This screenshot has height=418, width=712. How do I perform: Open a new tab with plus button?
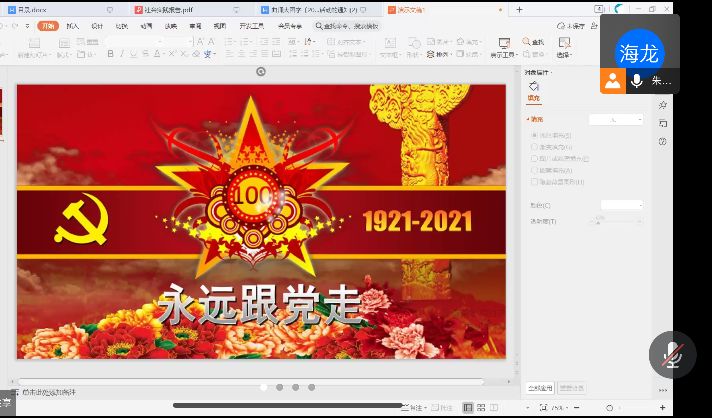pos(519,10)
